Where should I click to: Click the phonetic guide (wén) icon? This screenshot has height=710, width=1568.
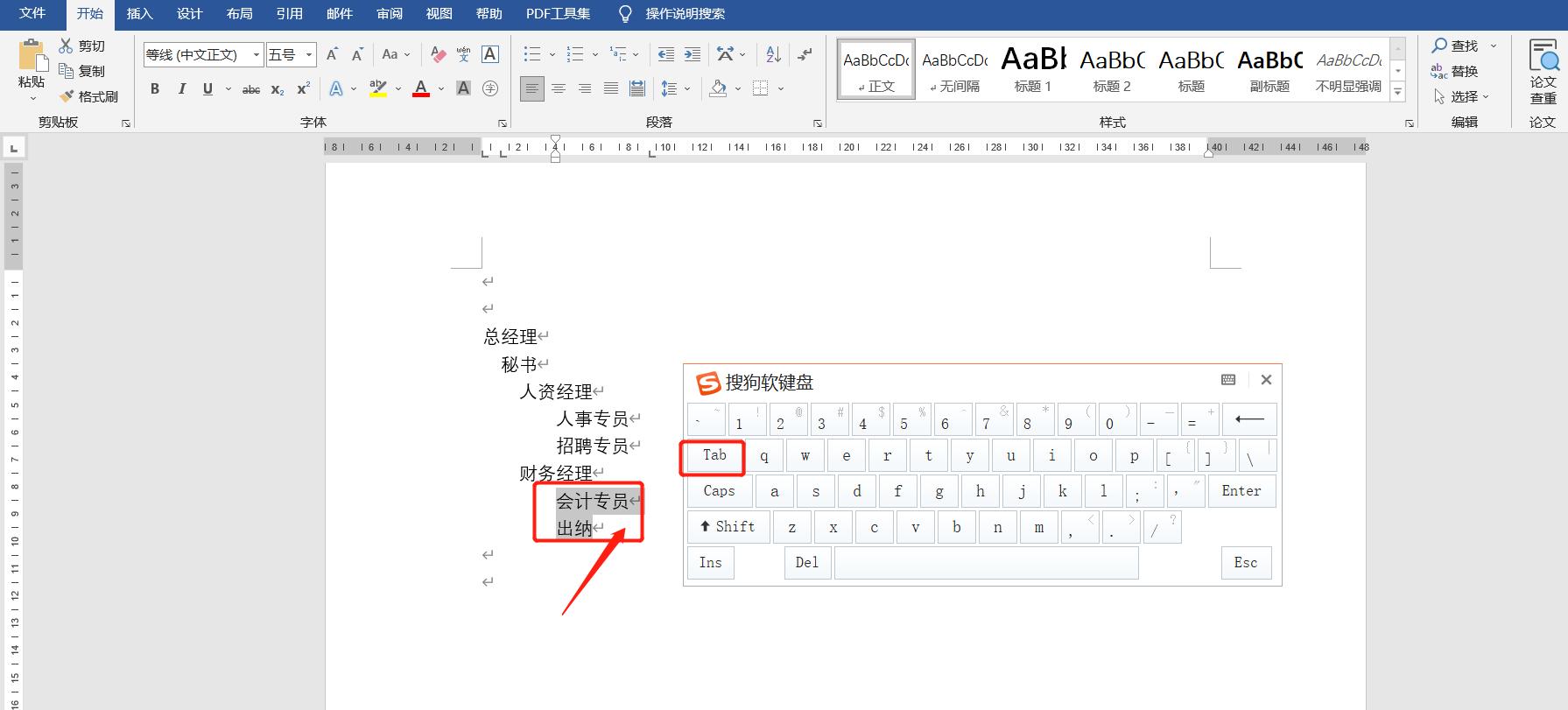click(x=463, y=54)
